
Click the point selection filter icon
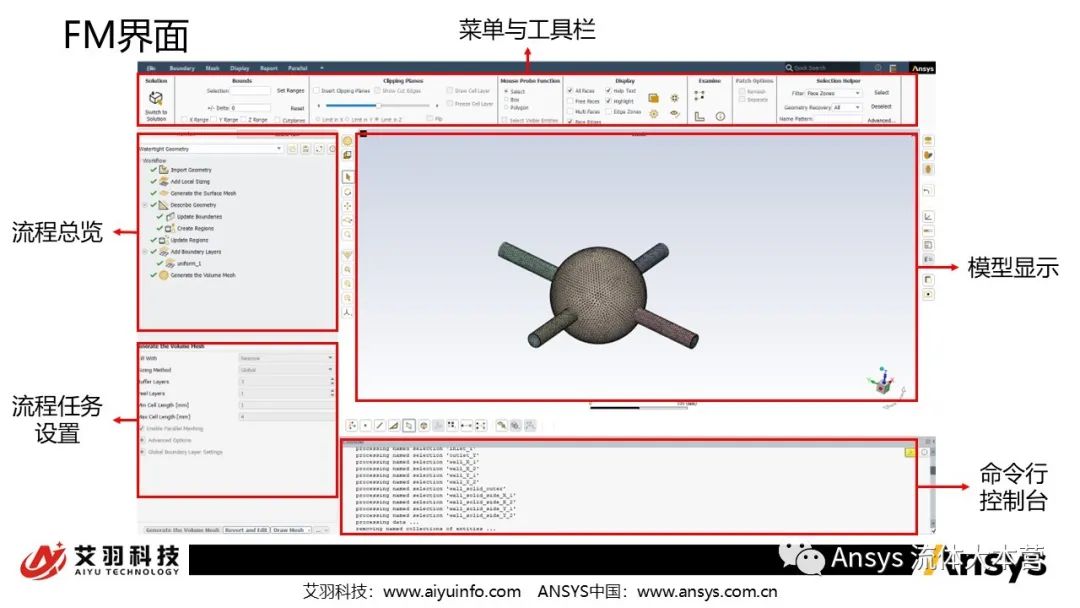(x=366, y=426)
